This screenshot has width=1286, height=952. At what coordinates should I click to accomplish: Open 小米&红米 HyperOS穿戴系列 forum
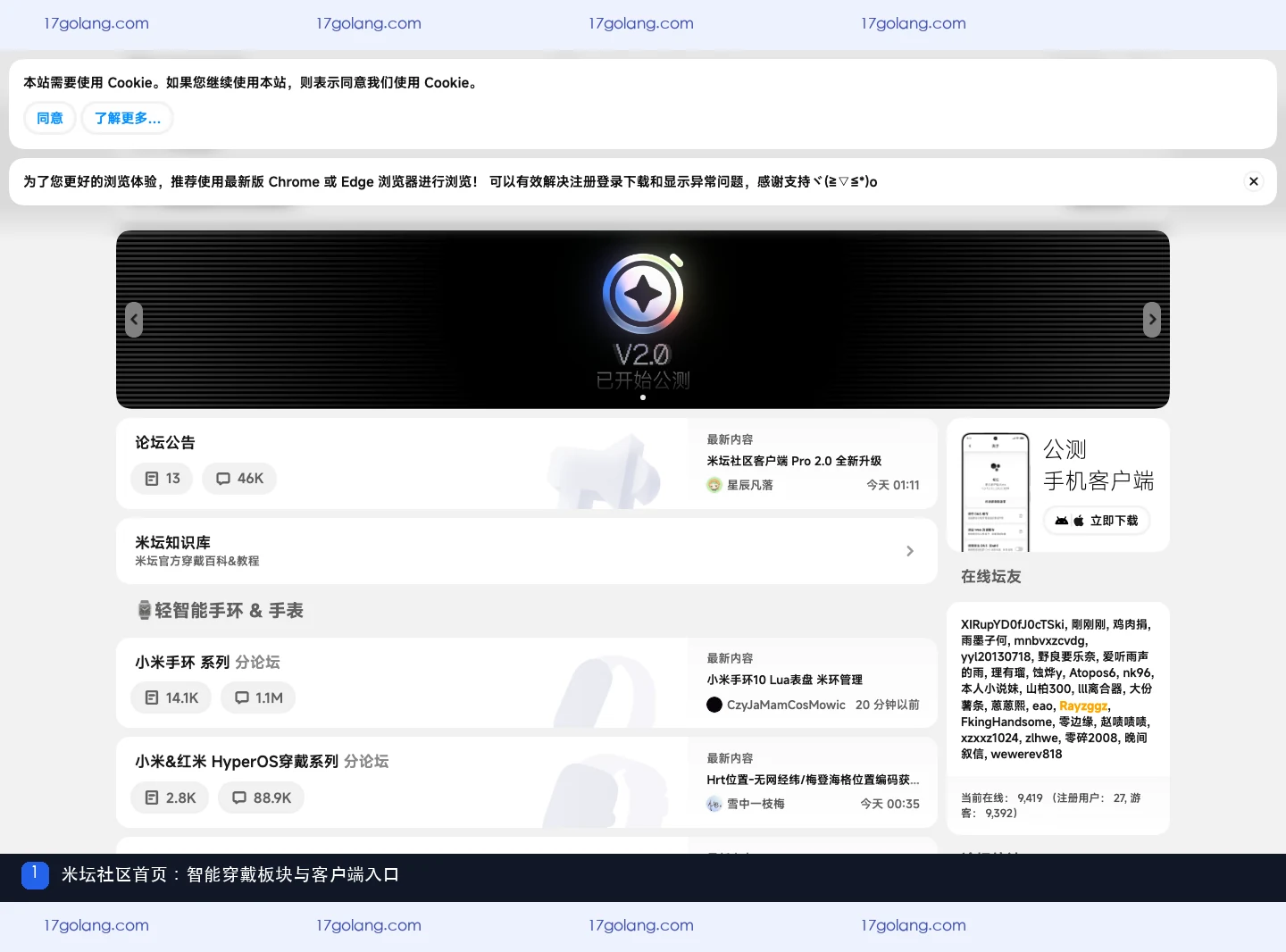pyautogui.click(x=237, y=761)
